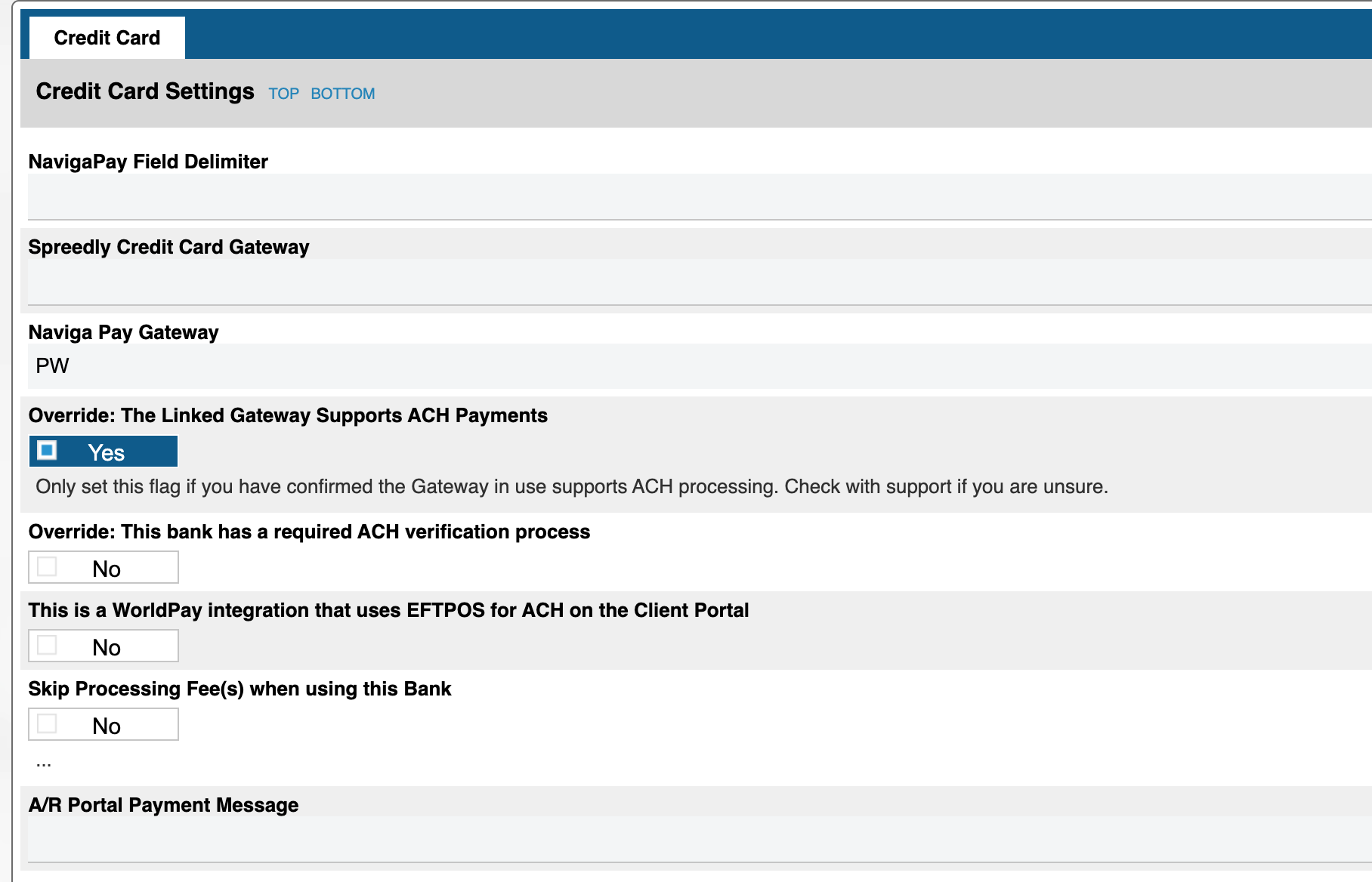Screen dimensions: 1372x882
Task: Select the NavigaPay Field Delimiter label
Action: [x=148, y=162]
